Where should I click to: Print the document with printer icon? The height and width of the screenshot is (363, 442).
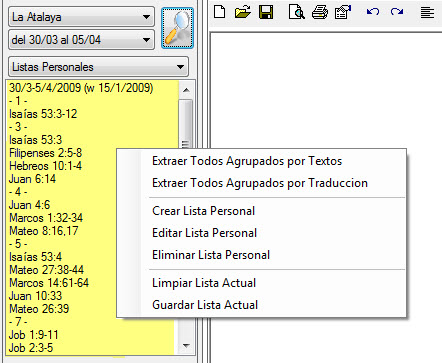[x=320, y=12]
